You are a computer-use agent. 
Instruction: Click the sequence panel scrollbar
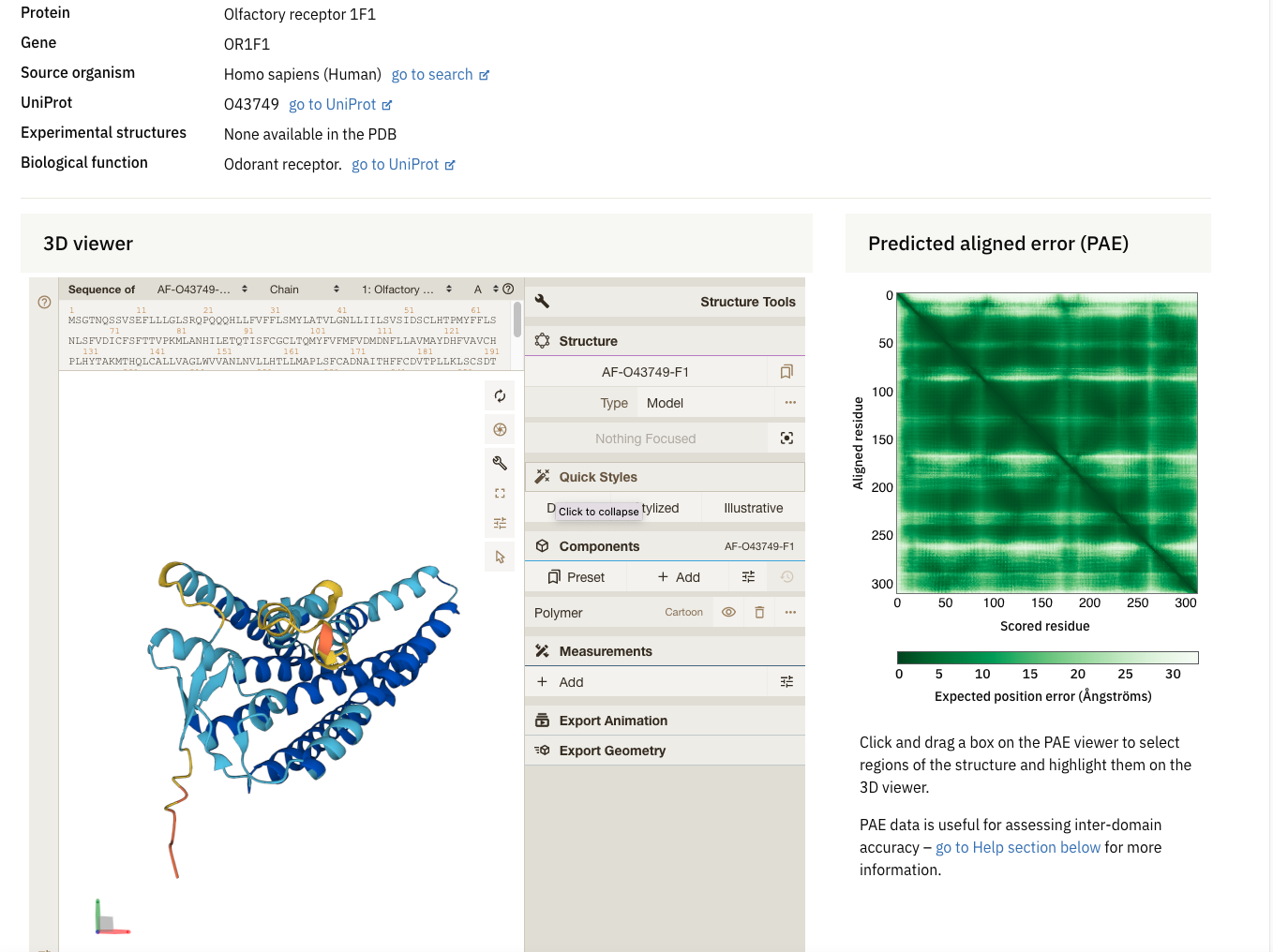517,320
